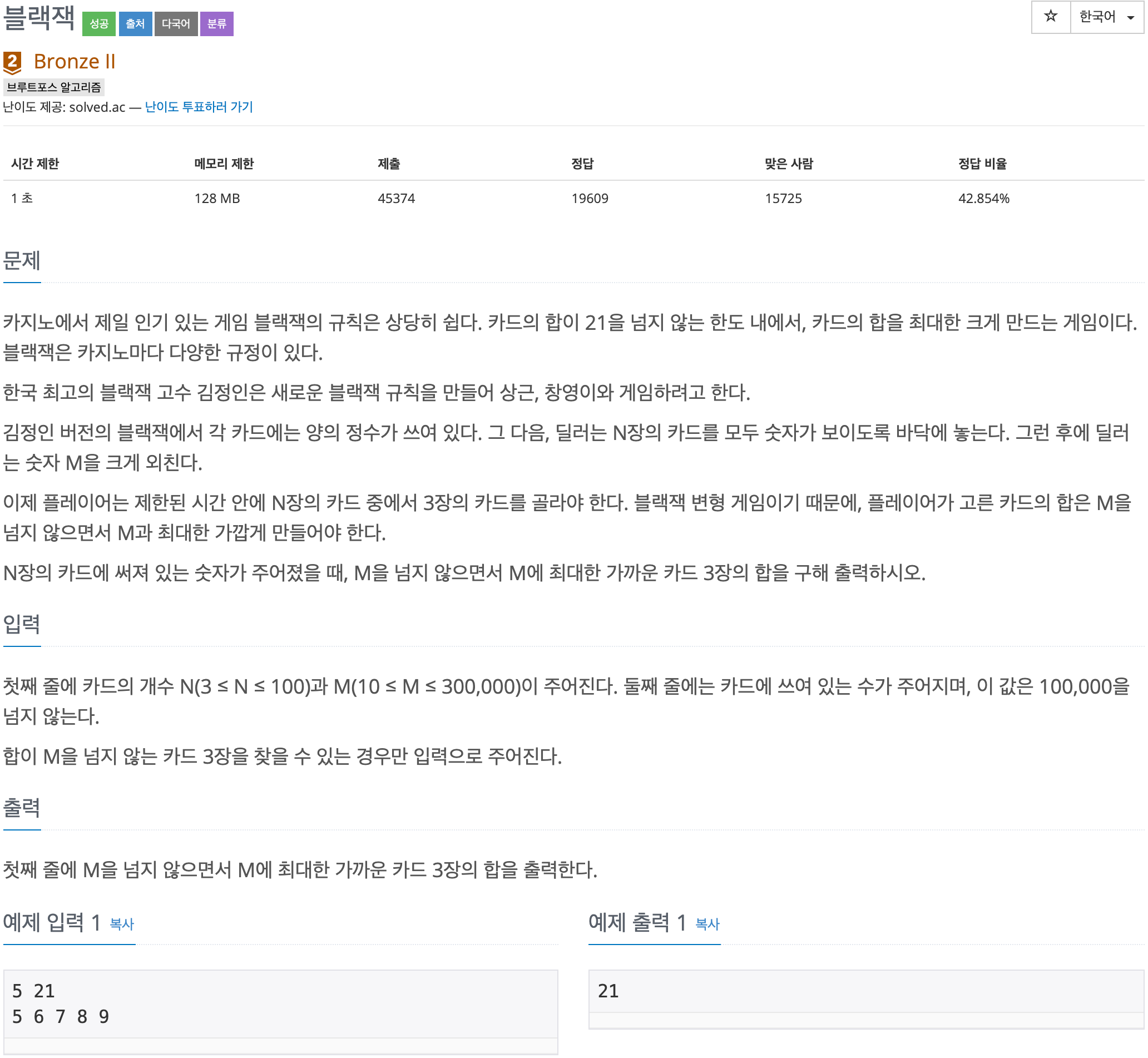Click the Bronze II difficulty text
1148x1058 pixels.
click(75, 62)
